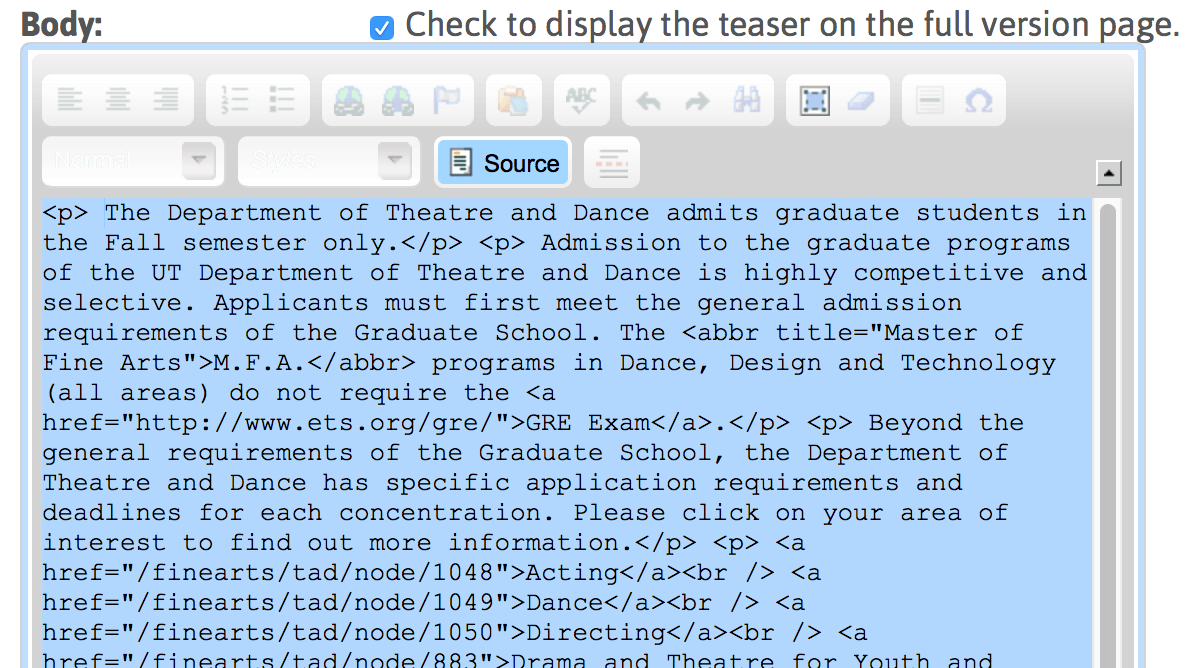This screenshot has width=1187, height=668.
Task: Click the insert link icon
Action: click(349, 101)
